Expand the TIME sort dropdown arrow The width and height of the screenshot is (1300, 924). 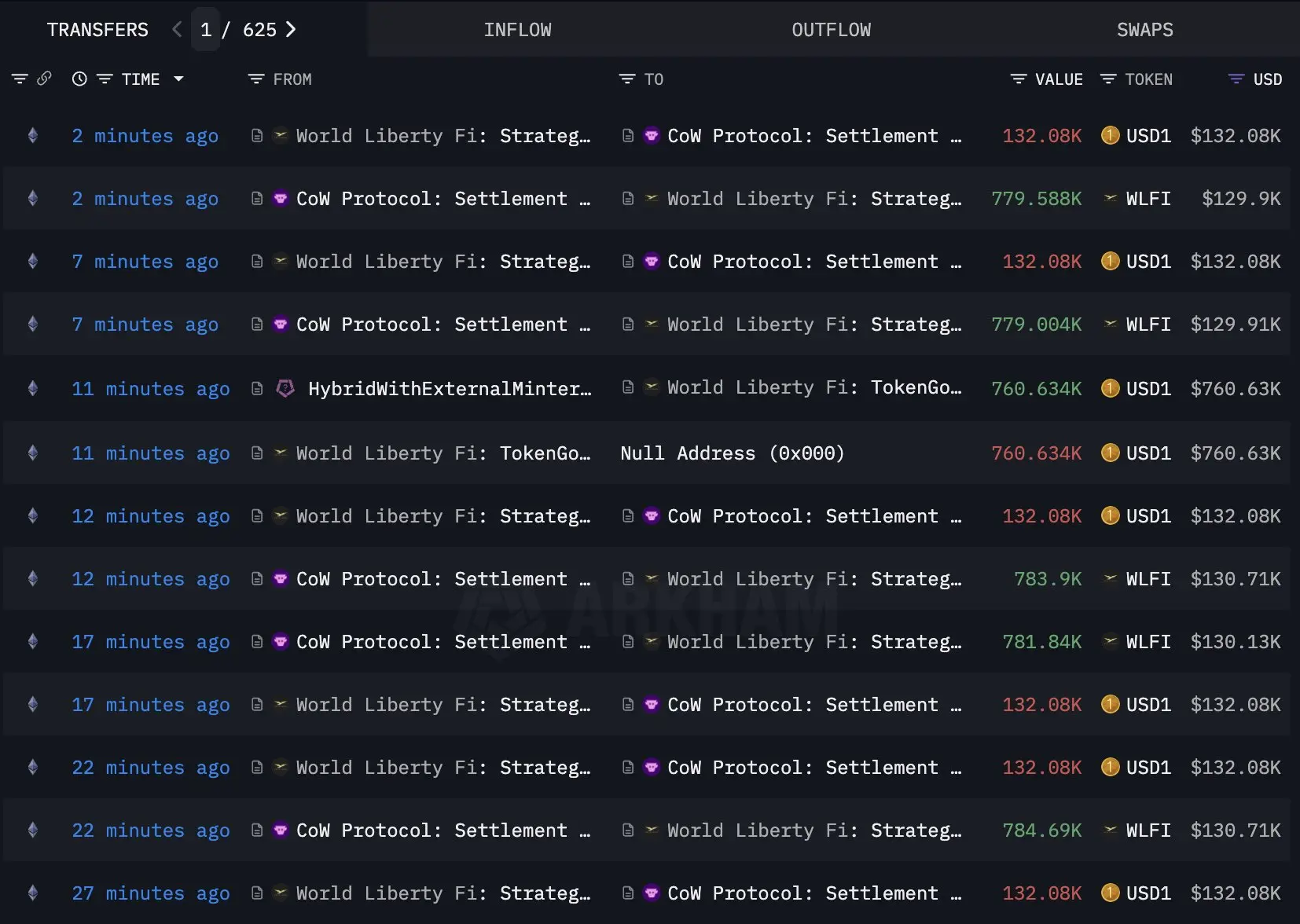coord(178,79)
